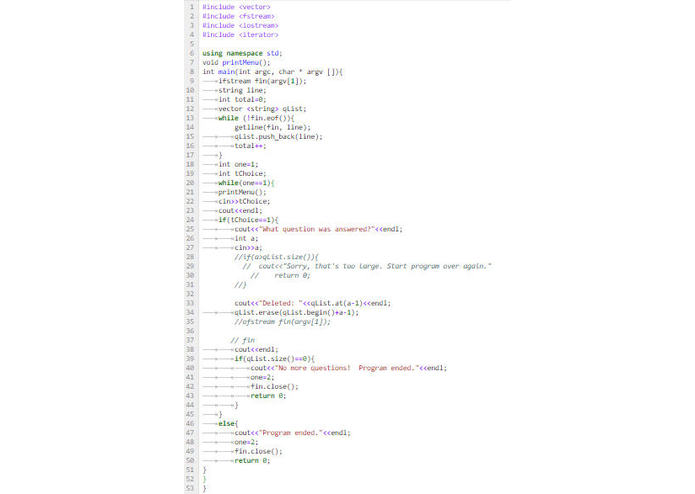Click line number 32 in the gutter

pos(190,294)
